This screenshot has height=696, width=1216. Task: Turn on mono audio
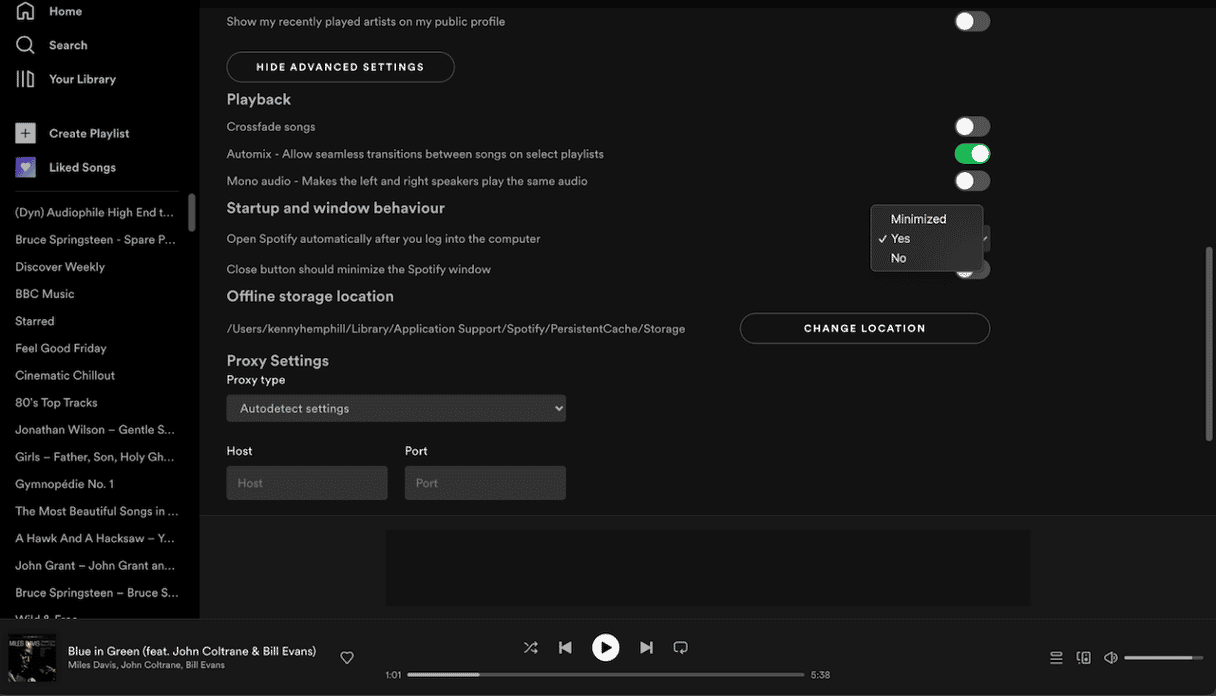pyautogui.click(x=971, y=180)
